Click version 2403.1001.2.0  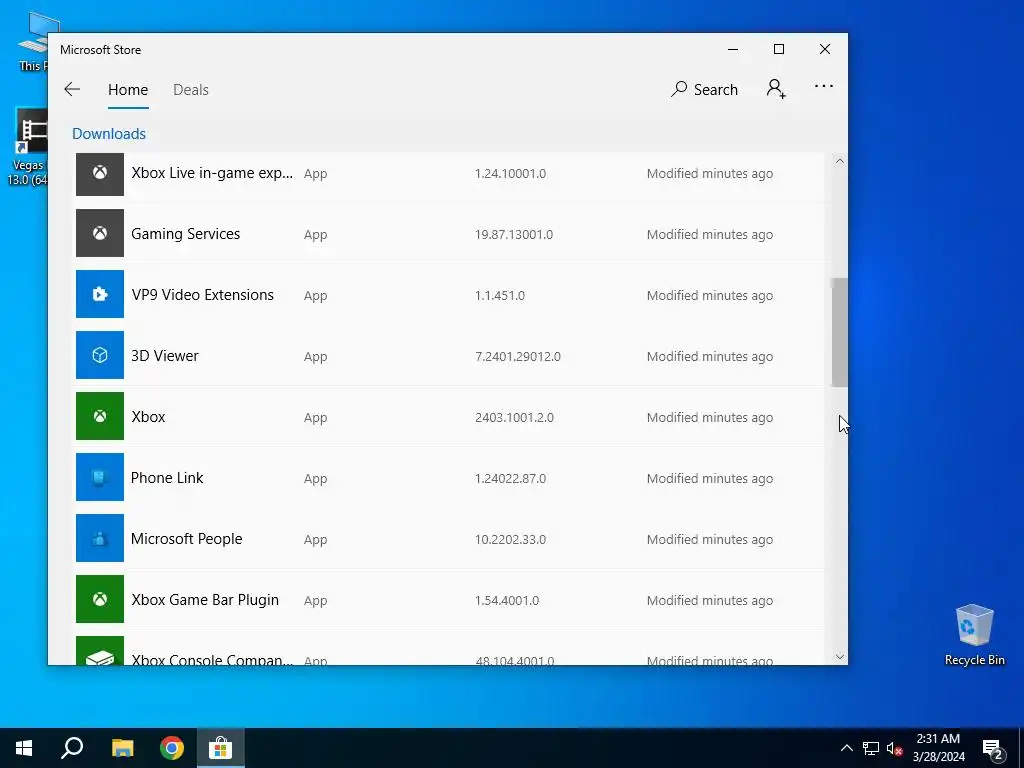515,417
